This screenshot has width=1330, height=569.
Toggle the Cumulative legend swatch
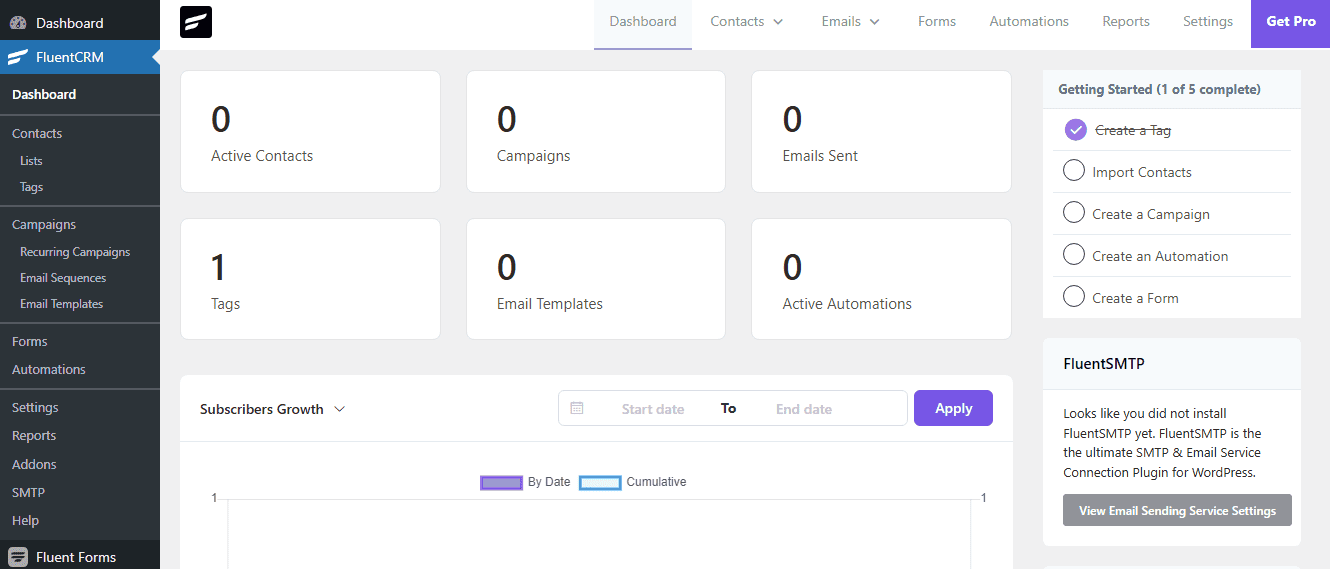point(600,482)
